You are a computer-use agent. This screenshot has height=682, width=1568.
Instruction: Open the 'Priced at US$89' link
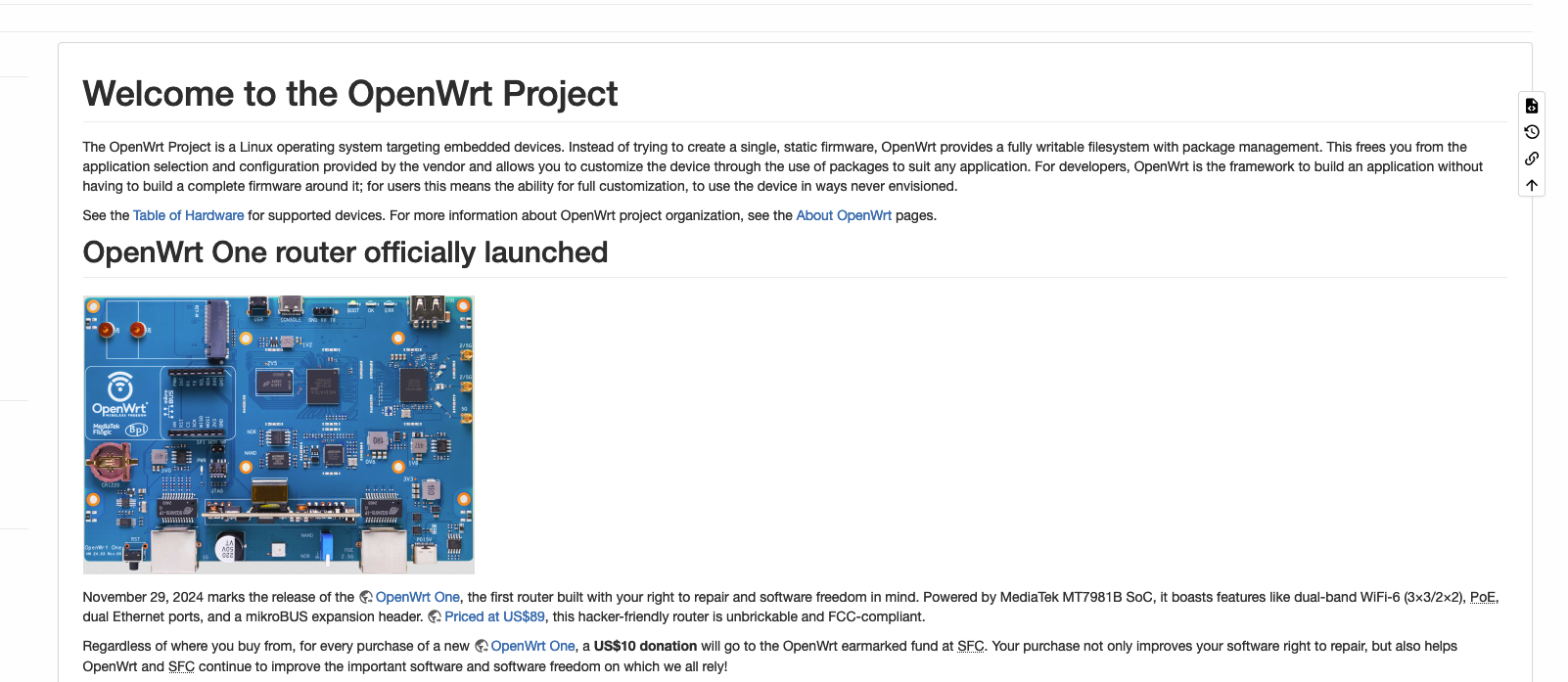494,616
